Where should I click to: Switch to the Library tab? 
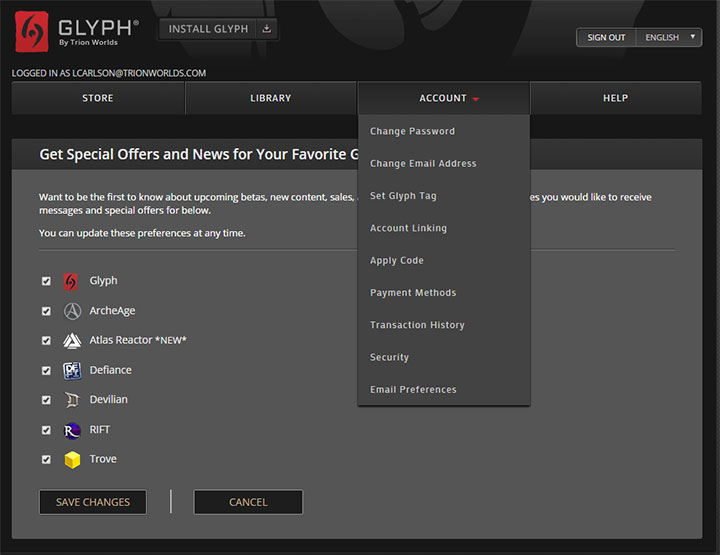[271, 98]
